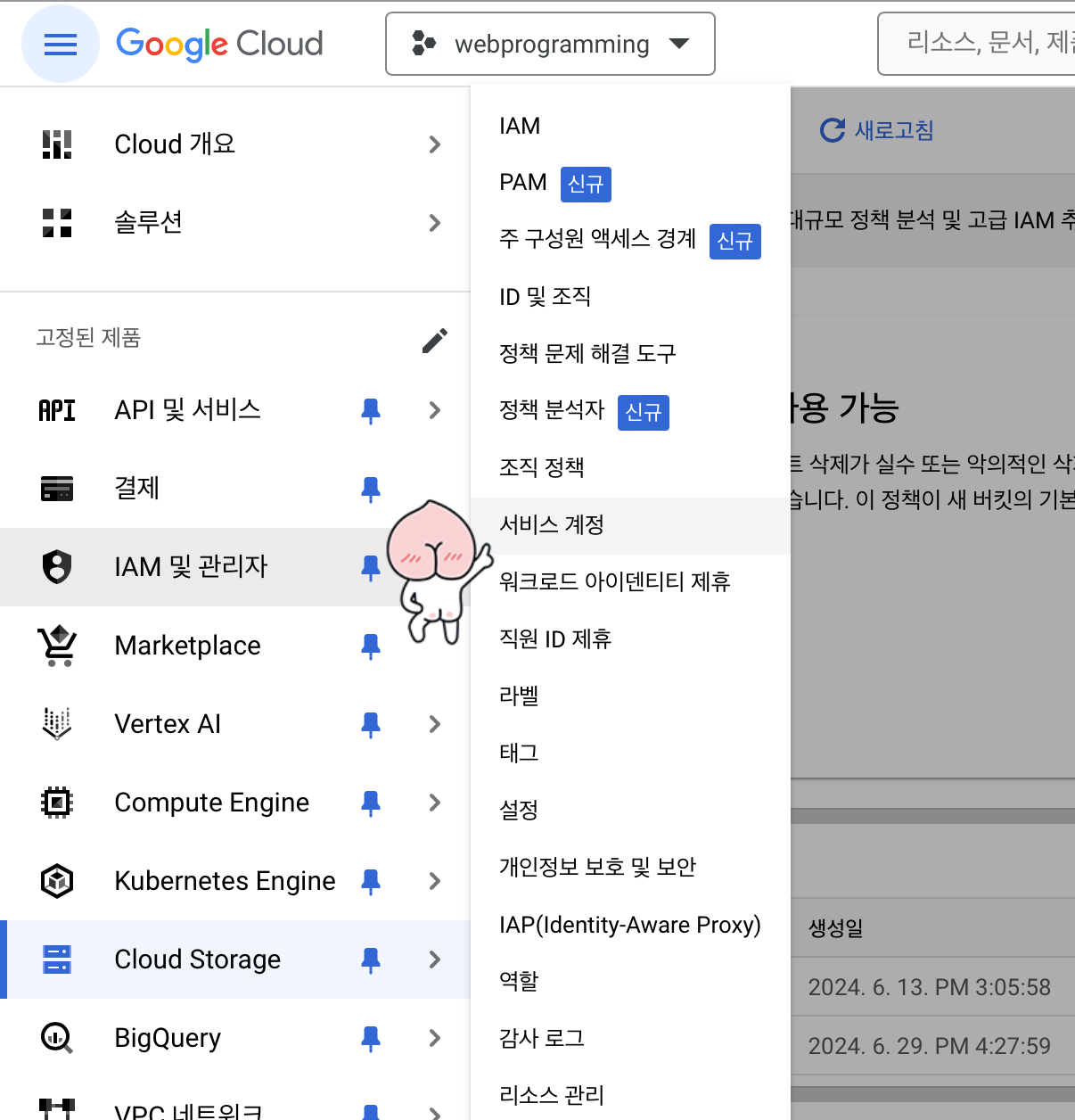1075x1120 pixels.
Task: Click the Cloud 개요 dashboard icon
Action: click(57, 144)
